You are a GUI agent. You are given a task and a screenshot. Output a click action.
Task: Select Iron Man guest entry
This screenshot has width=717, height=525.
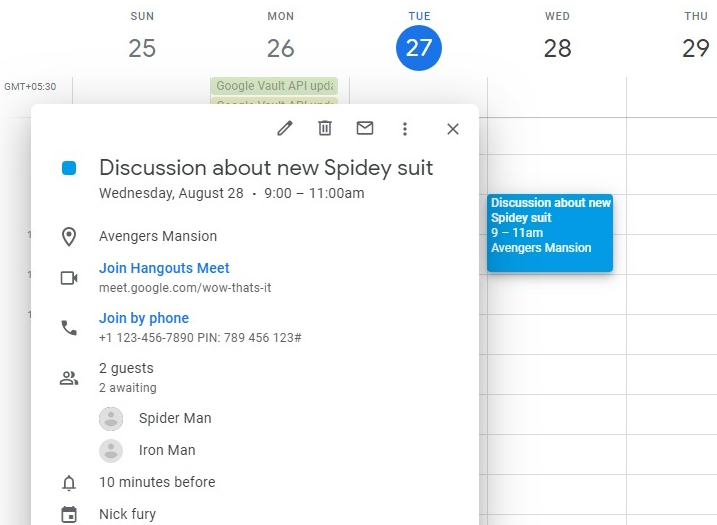166,450
